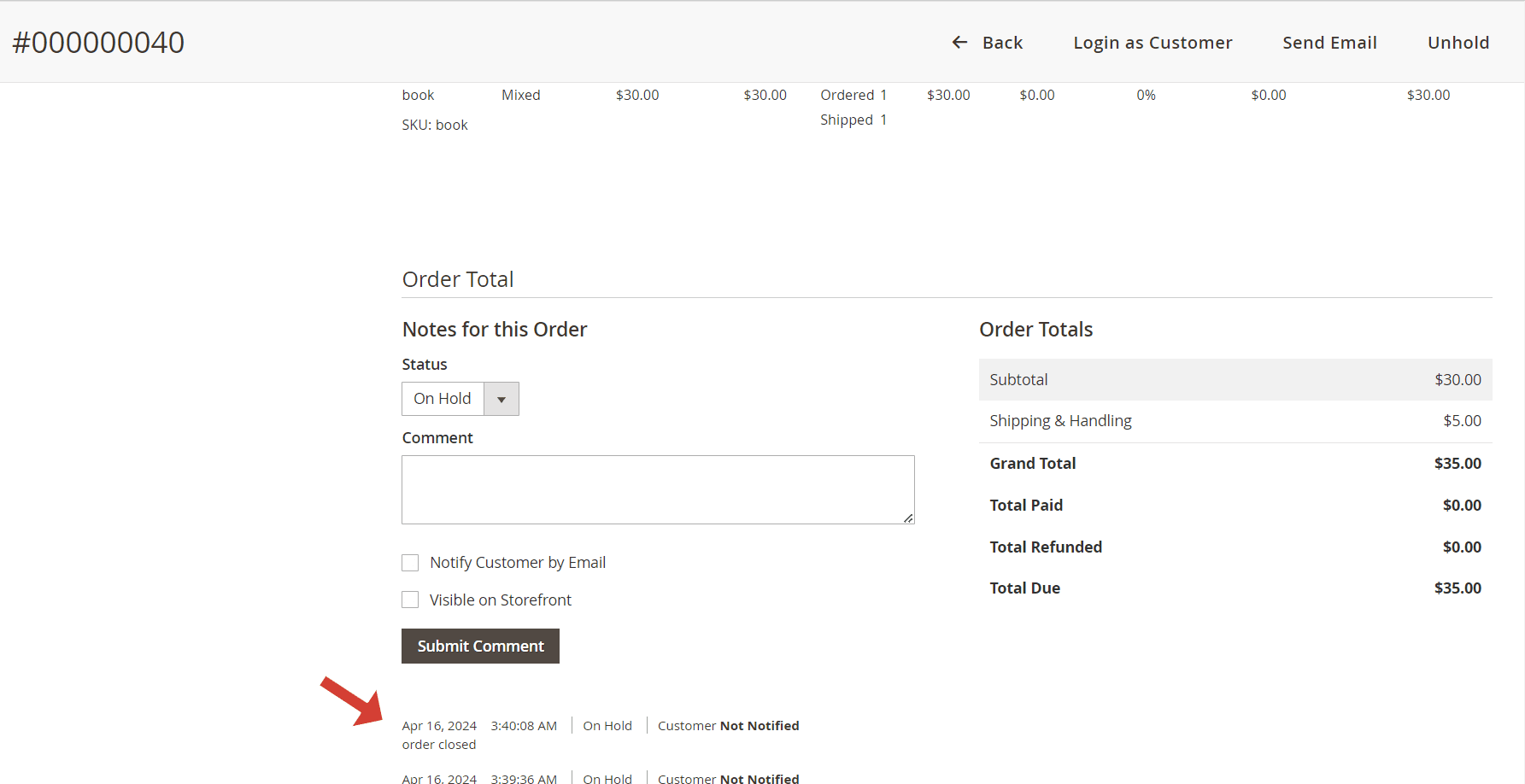The image size is (1525, 784).
Task: Click the Shipping & Handling row
Action: tap(1235, 421)
